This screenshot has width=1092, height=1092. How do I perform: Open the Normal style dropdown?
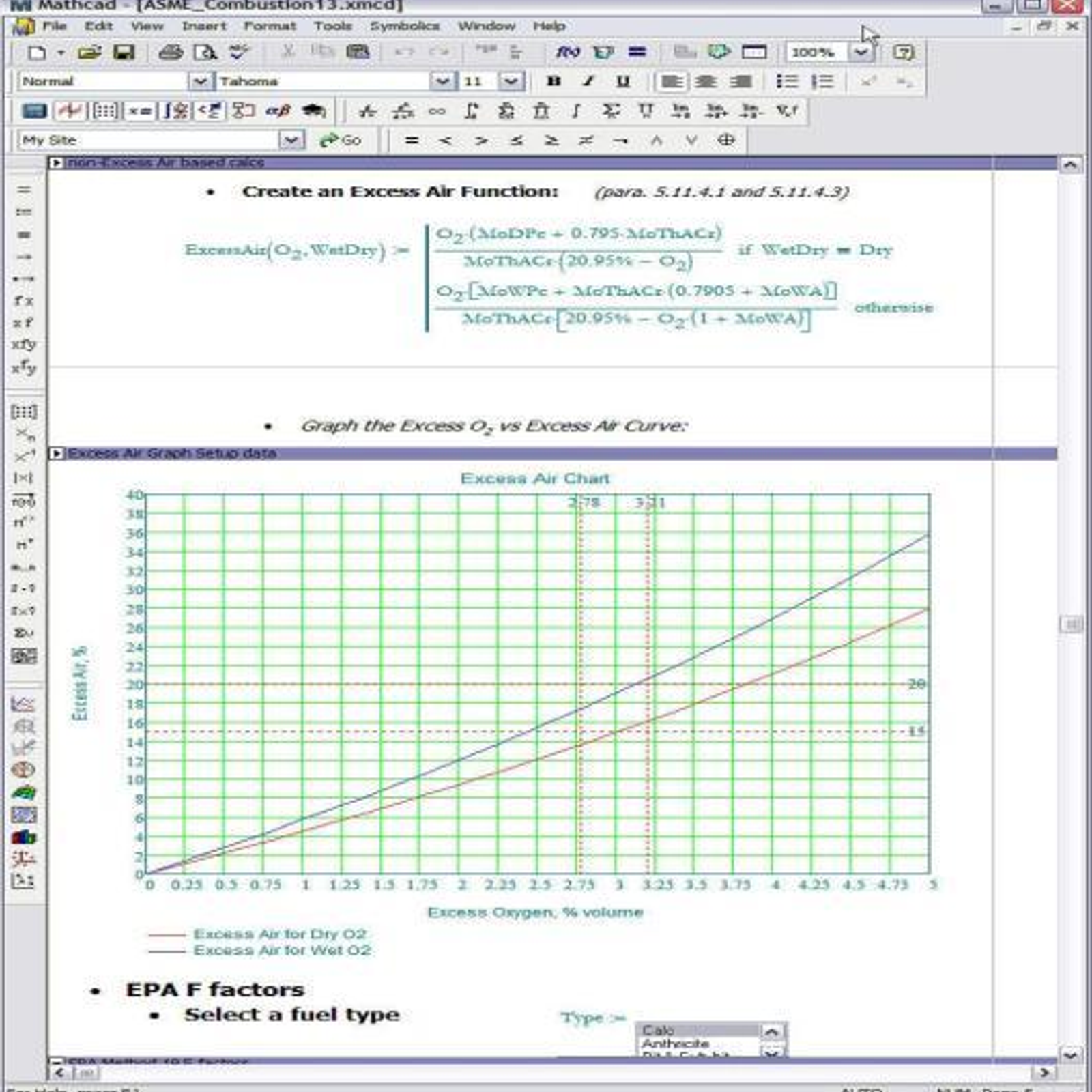point(199,81)
